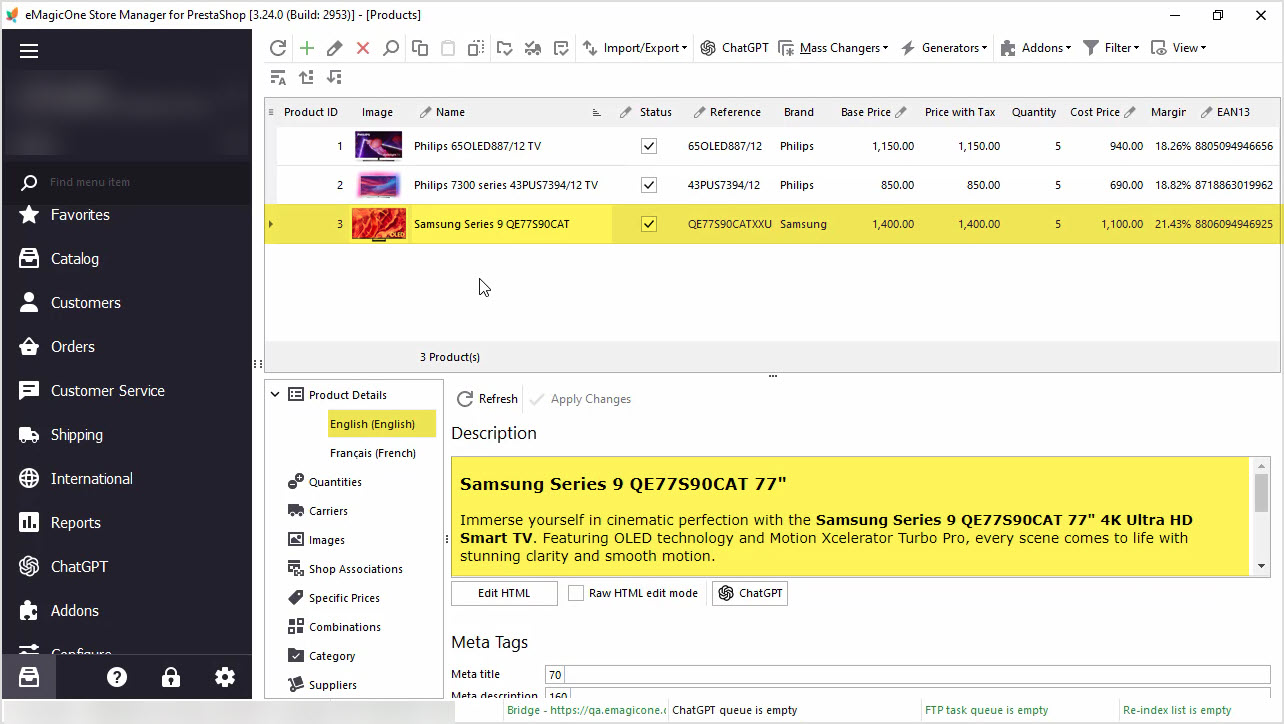Click the carriers truck toolbar icon
The width and height of the screenshot is (1284, 724).
(533, 48)
